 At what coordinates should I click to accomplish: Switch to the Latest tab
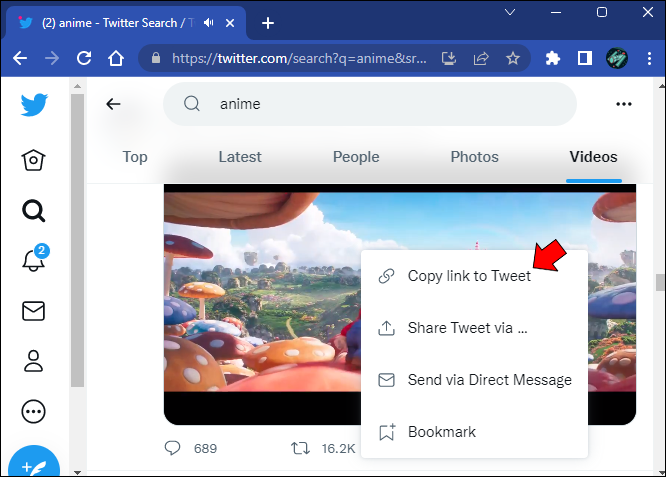point(240,157)
